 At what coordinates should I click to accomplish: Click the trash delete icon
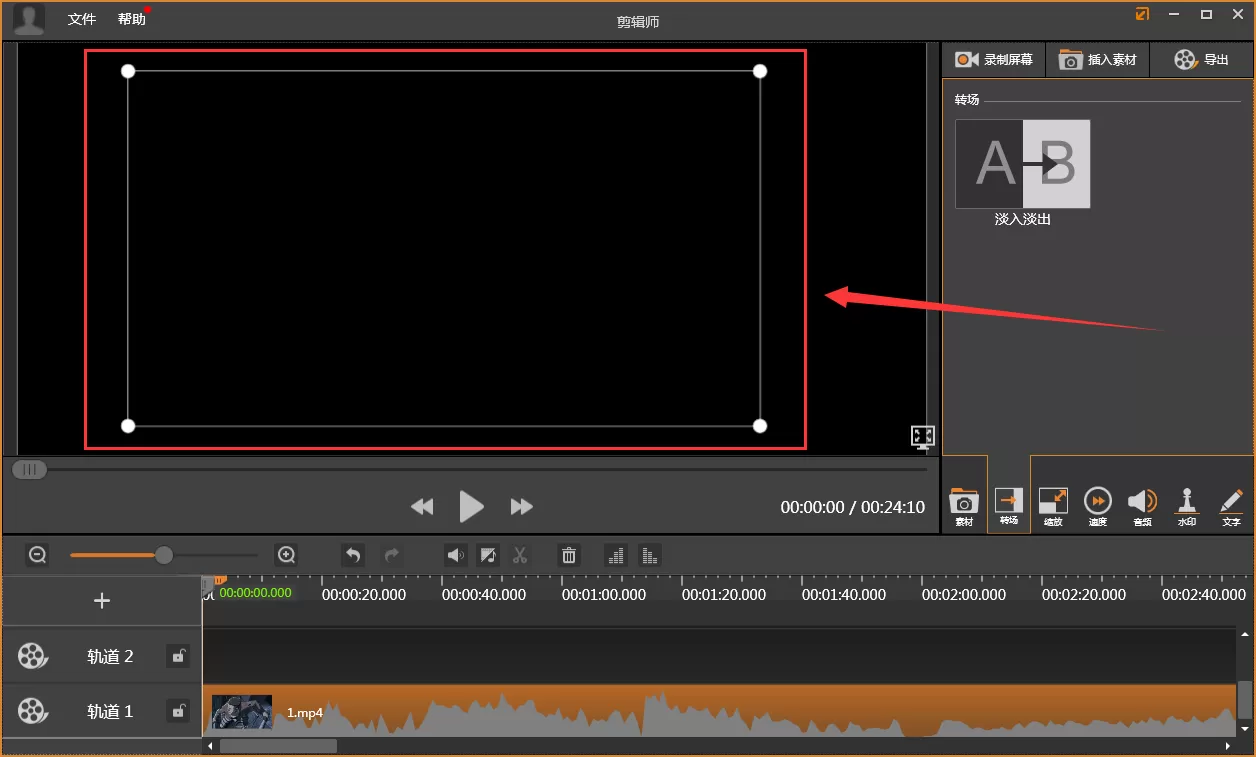coord(569,555)
